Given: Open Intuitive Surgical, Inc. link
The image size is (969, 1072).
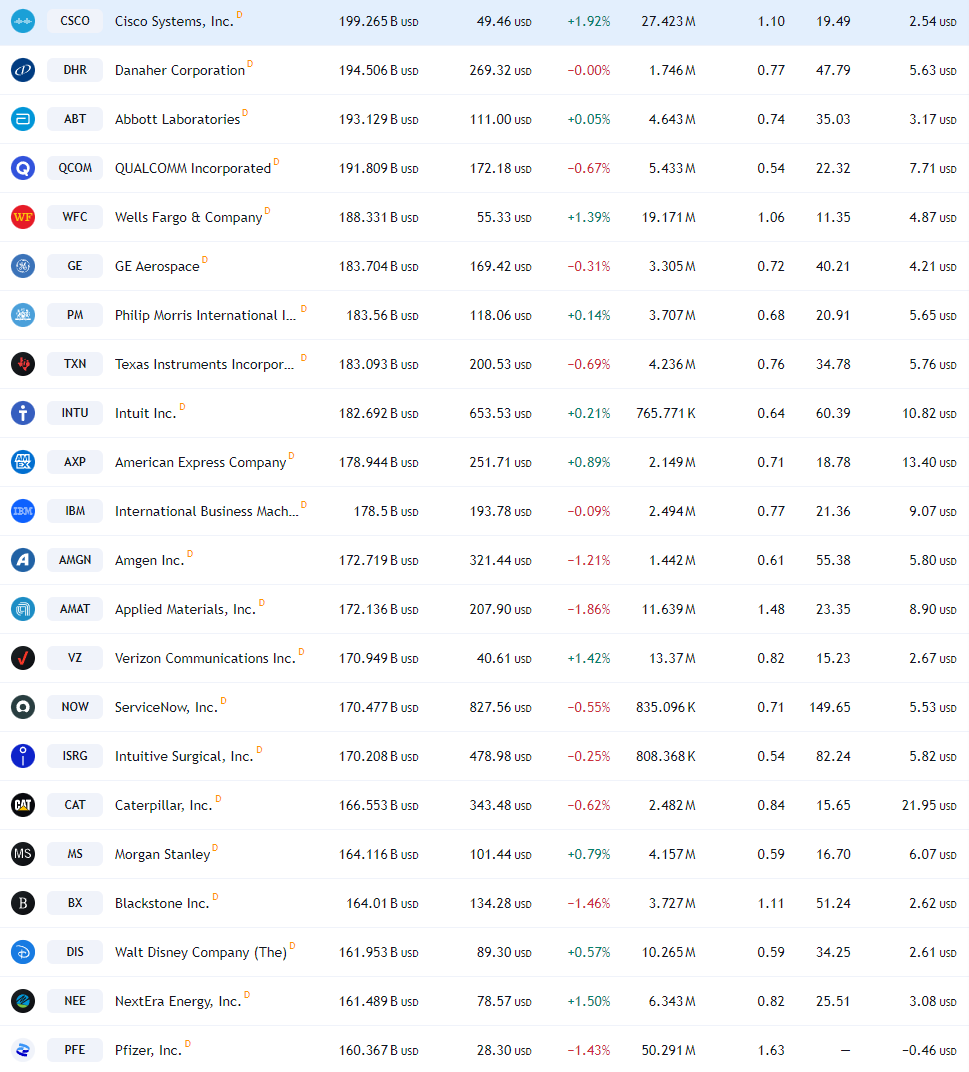Looking at the screenshot, I should (184, 757).
